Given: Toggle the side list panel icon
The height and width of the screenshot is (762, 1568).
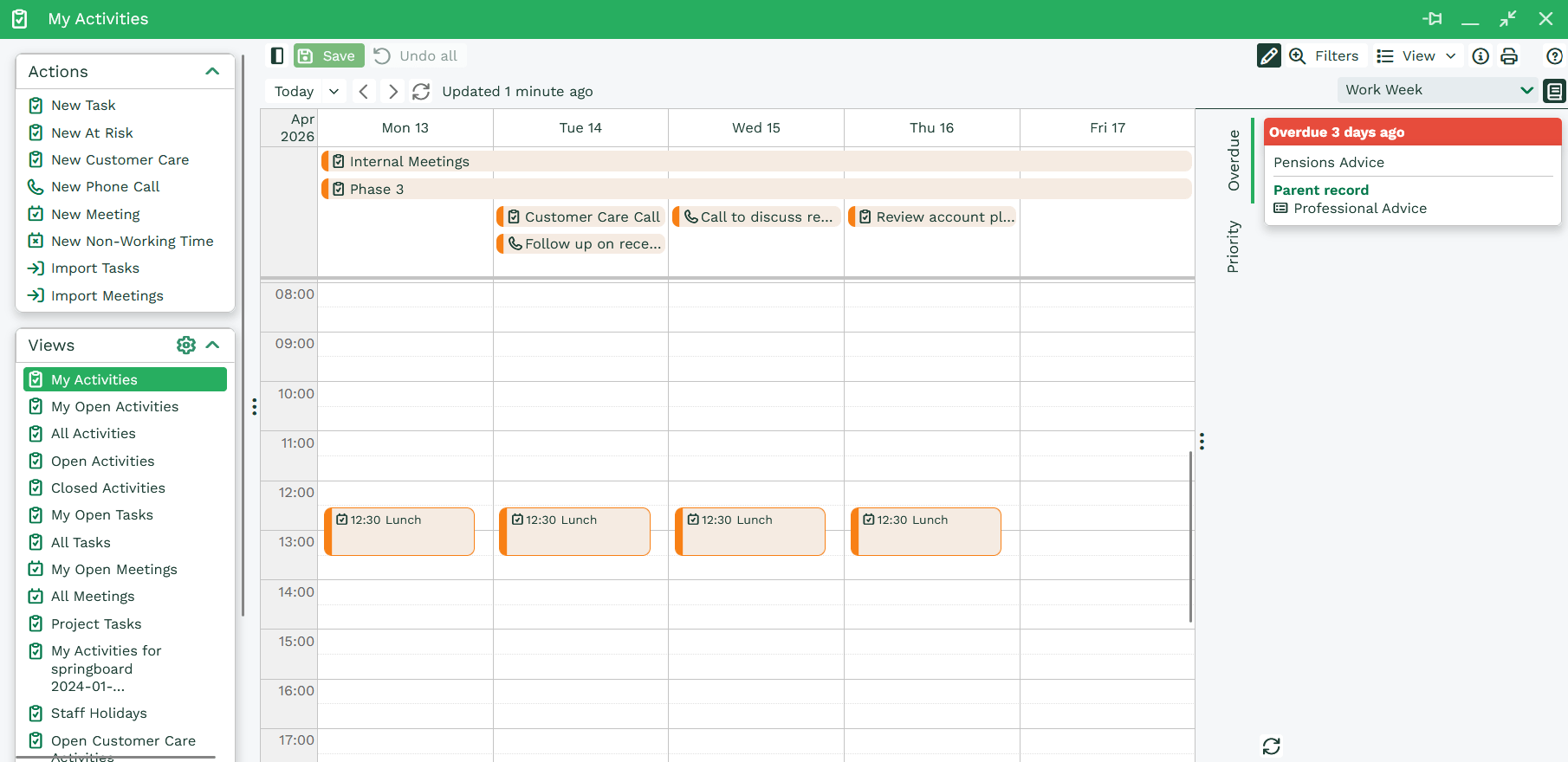Looking at the screenshot, I should coord(1554,91).
